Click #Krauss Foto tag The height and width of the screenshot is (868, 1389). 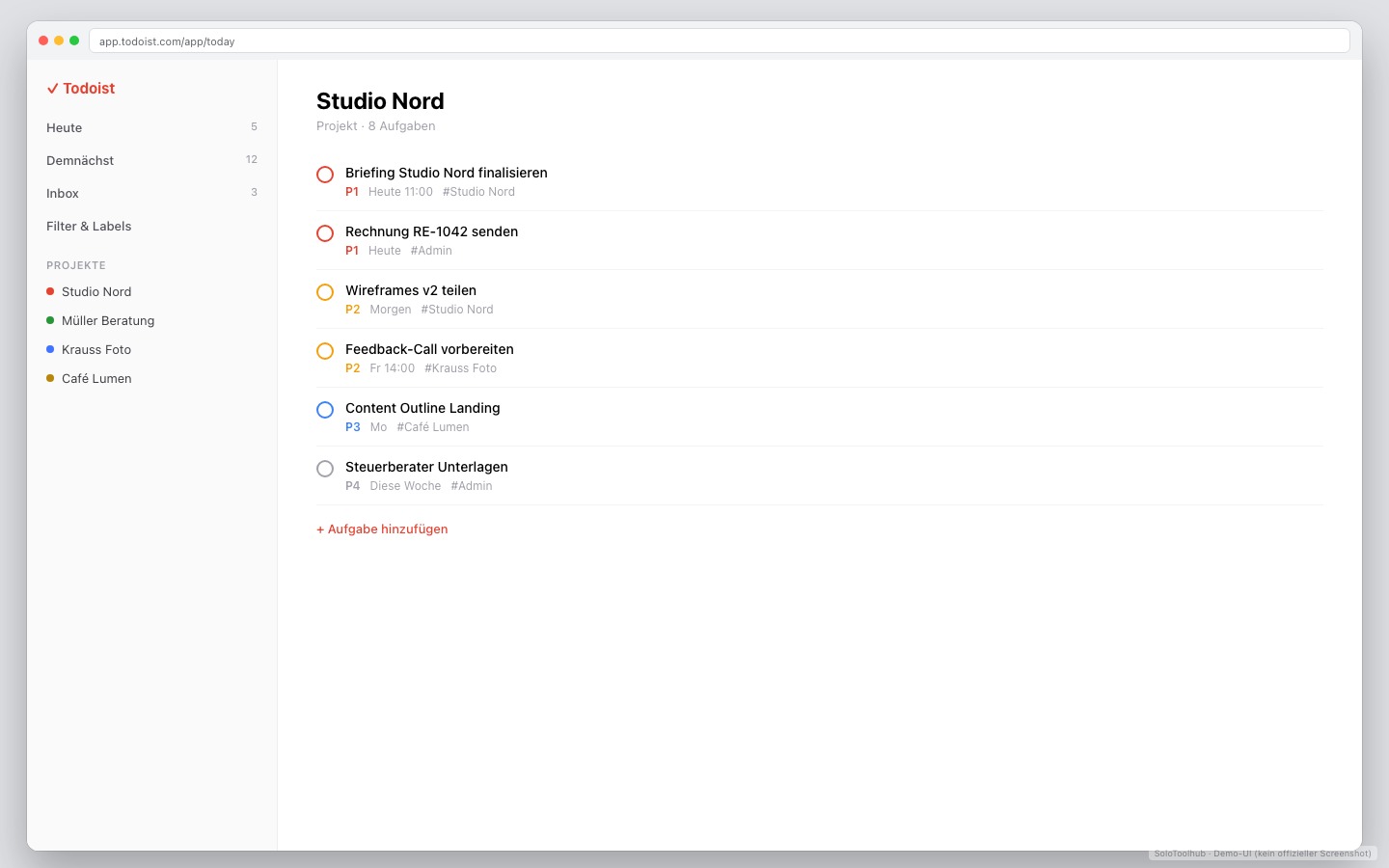click(461, 368)
